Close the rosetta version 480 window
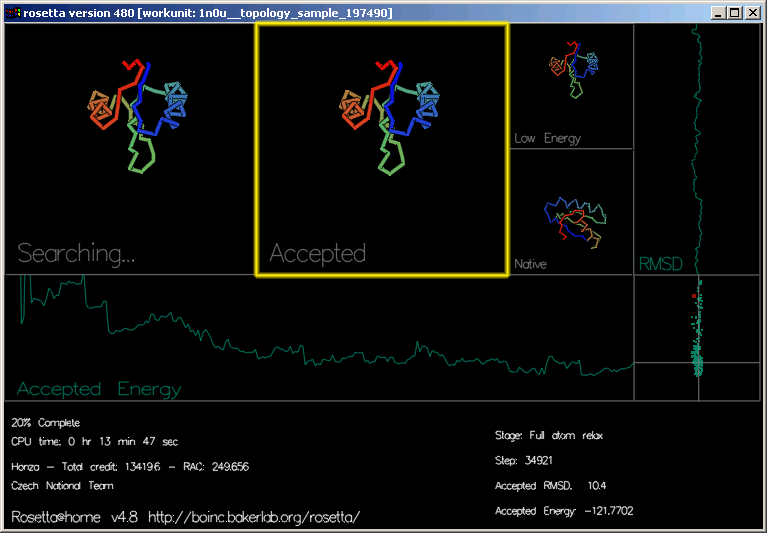The width and height of the screenshot is (767, 533). (x=753, y=12)
